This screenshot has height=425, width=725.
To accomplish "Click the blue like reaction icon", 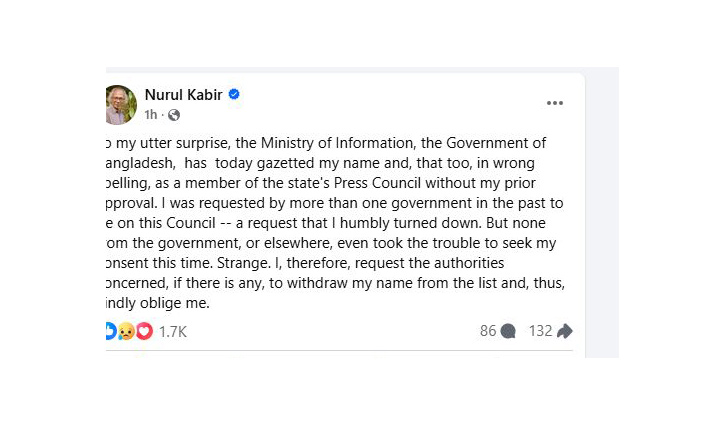I will 109,331.
